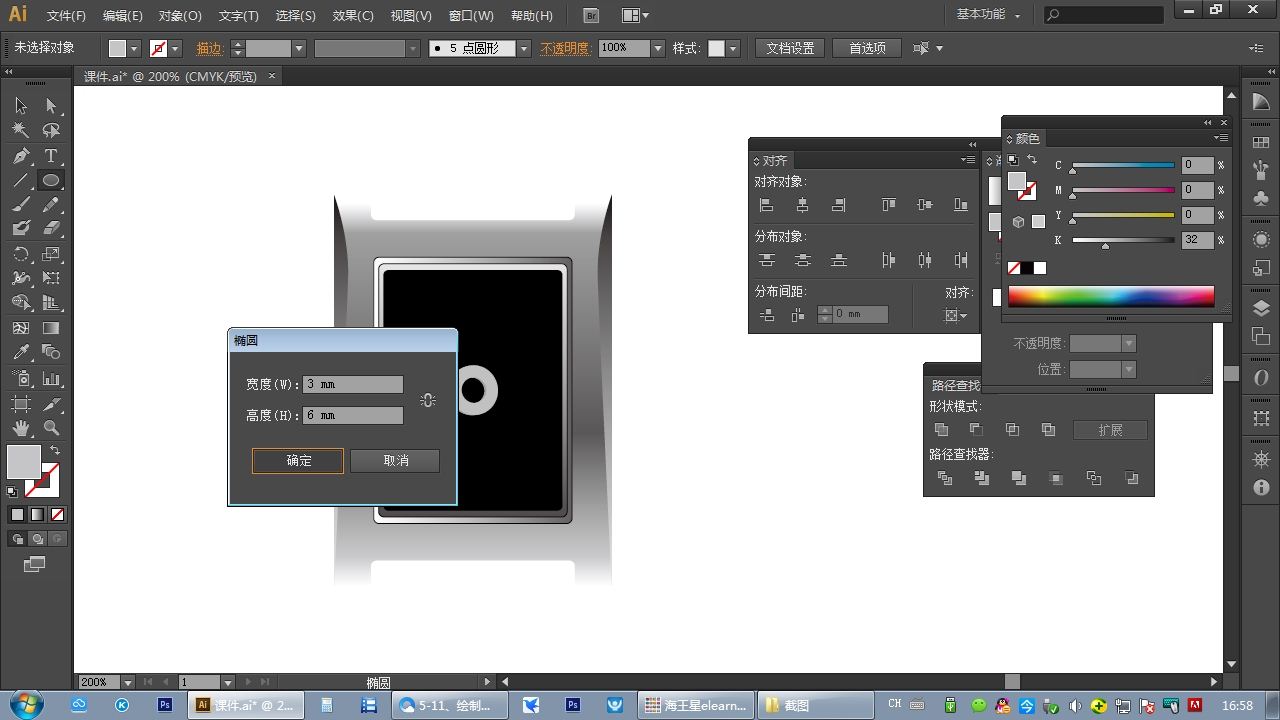Click Unite shape mode in Pathfinder
The image size is (1280, 720).
(x=941, y=430)
